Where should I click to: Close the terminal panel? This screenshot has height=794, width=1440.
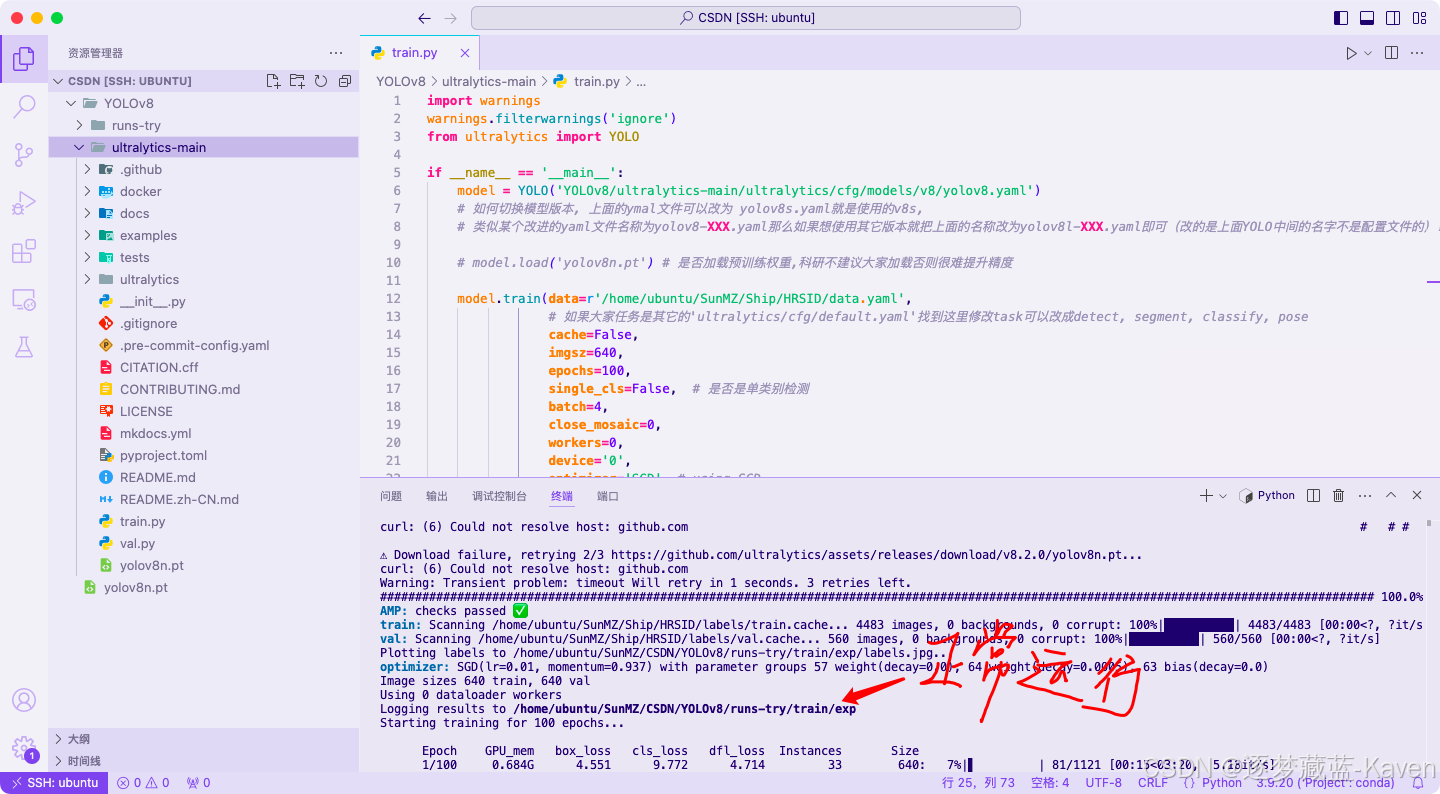tap(1417, 496)
